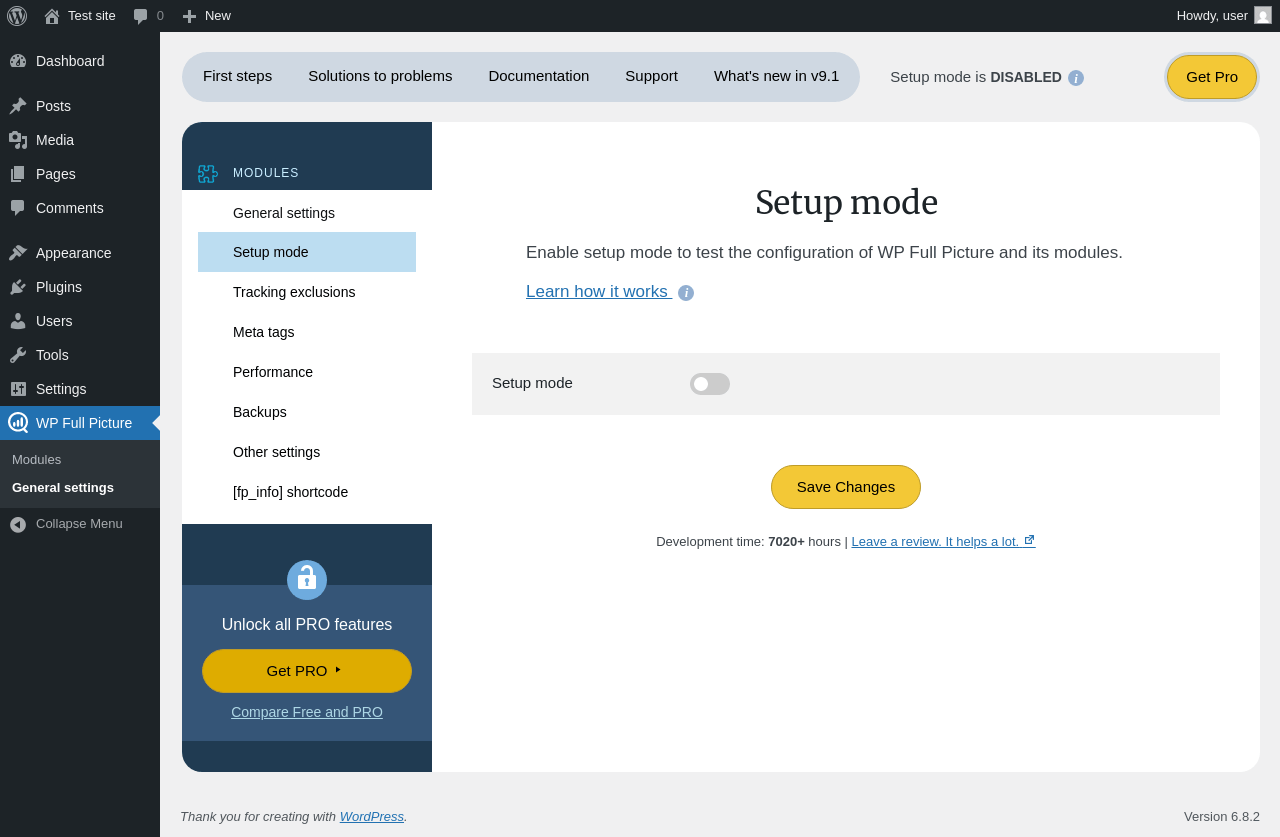Click the Appearance brush icon
This screenshot has width=1280, height=837.
point(18,253)
